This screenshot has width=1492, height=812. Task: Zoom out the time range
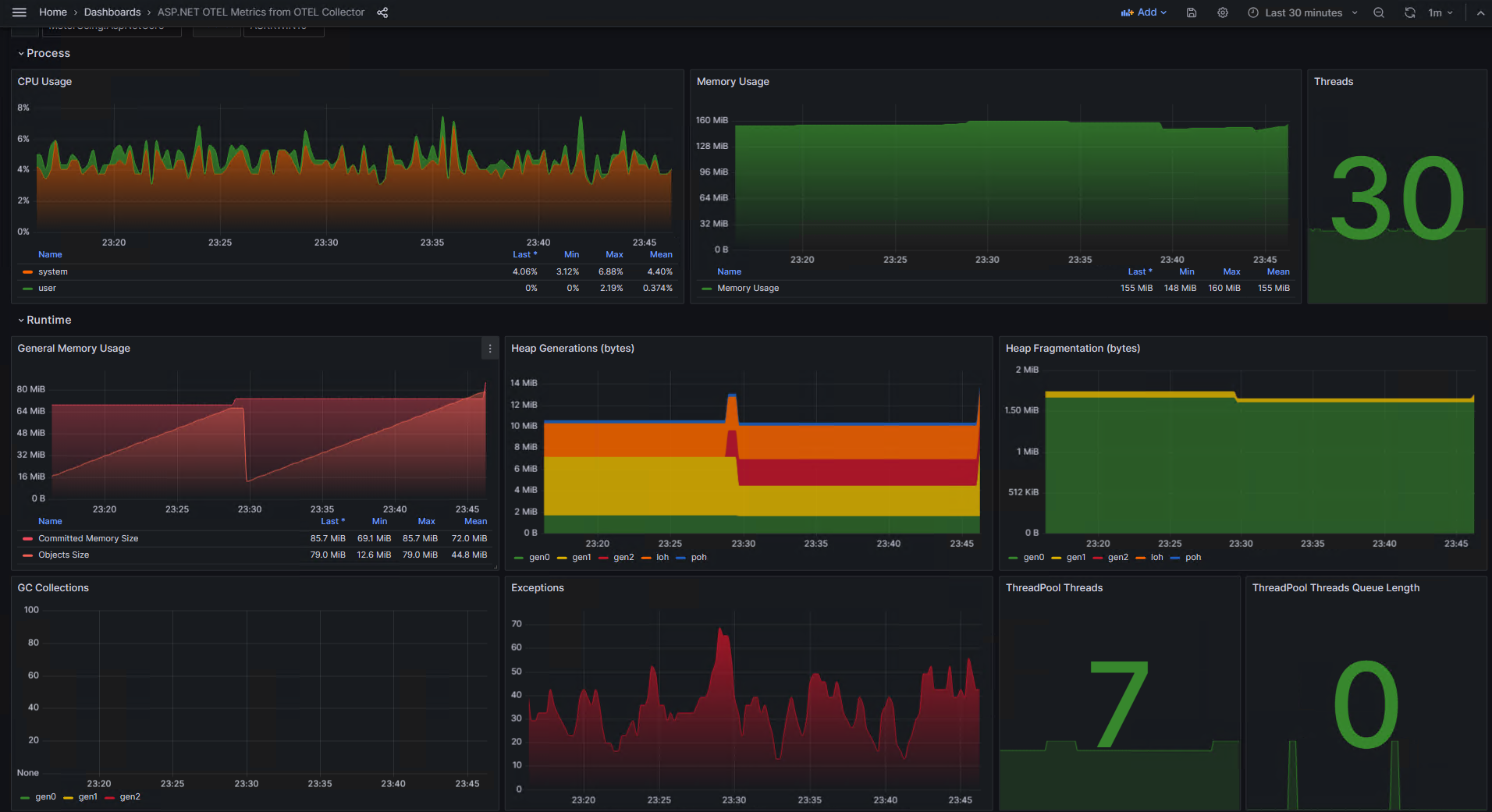pos(1379,12)
